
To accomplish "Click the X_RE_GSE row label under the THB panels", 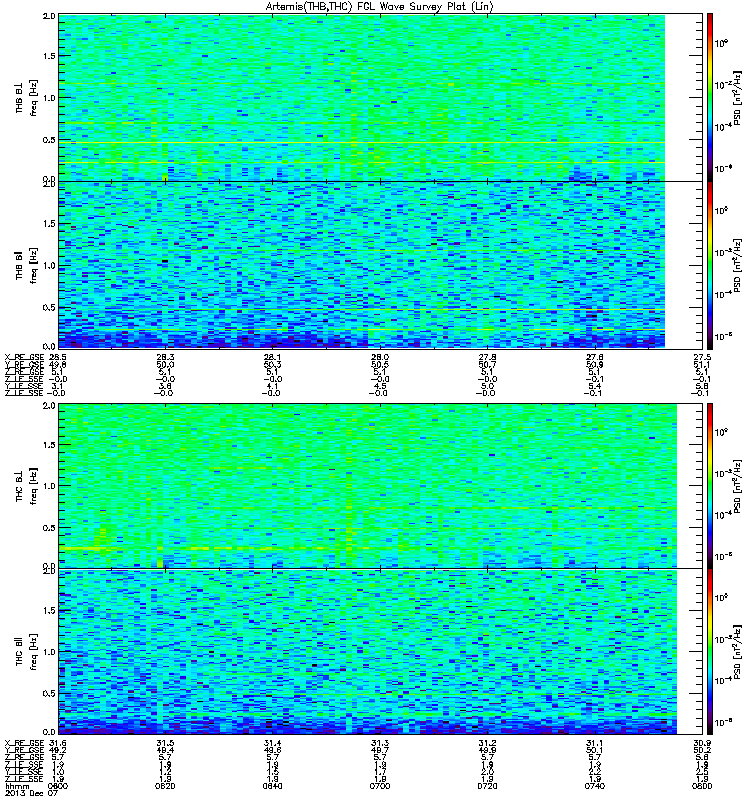I will point(24,357).
